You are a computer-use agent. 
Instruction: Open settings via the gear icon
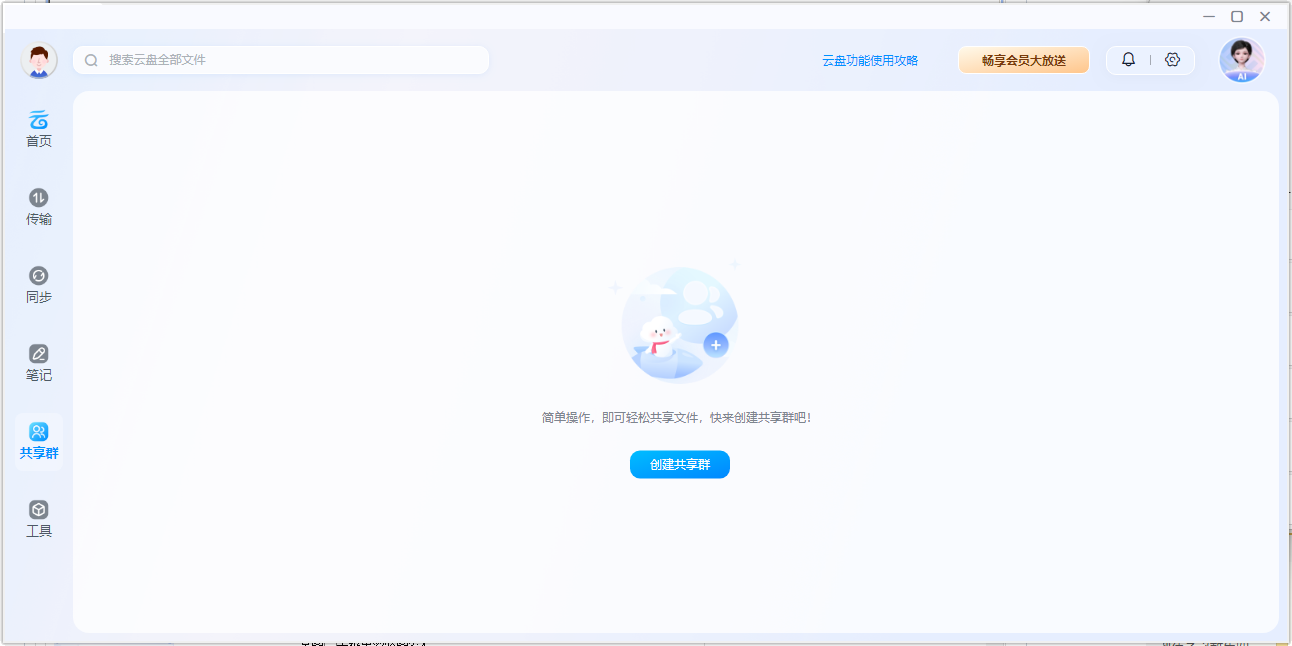tap(1172, 60)
